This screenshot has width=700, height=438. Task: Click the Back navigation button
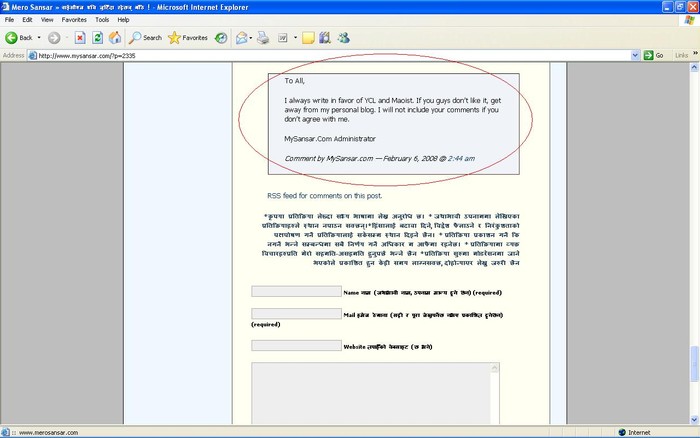tap(19, 37)
